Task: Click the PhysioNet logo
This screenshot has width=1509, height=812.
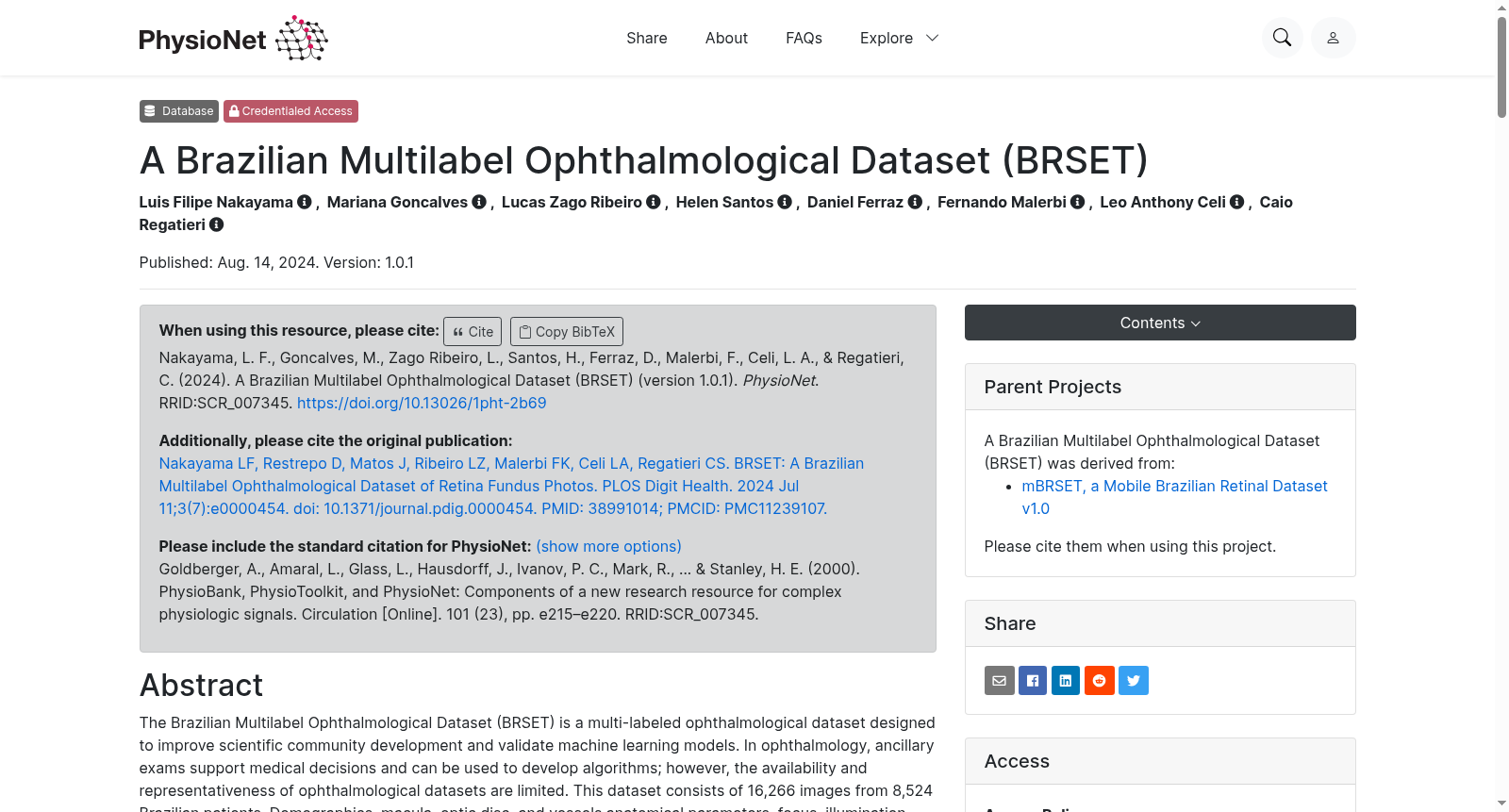Action: click(x=234, y=39)
